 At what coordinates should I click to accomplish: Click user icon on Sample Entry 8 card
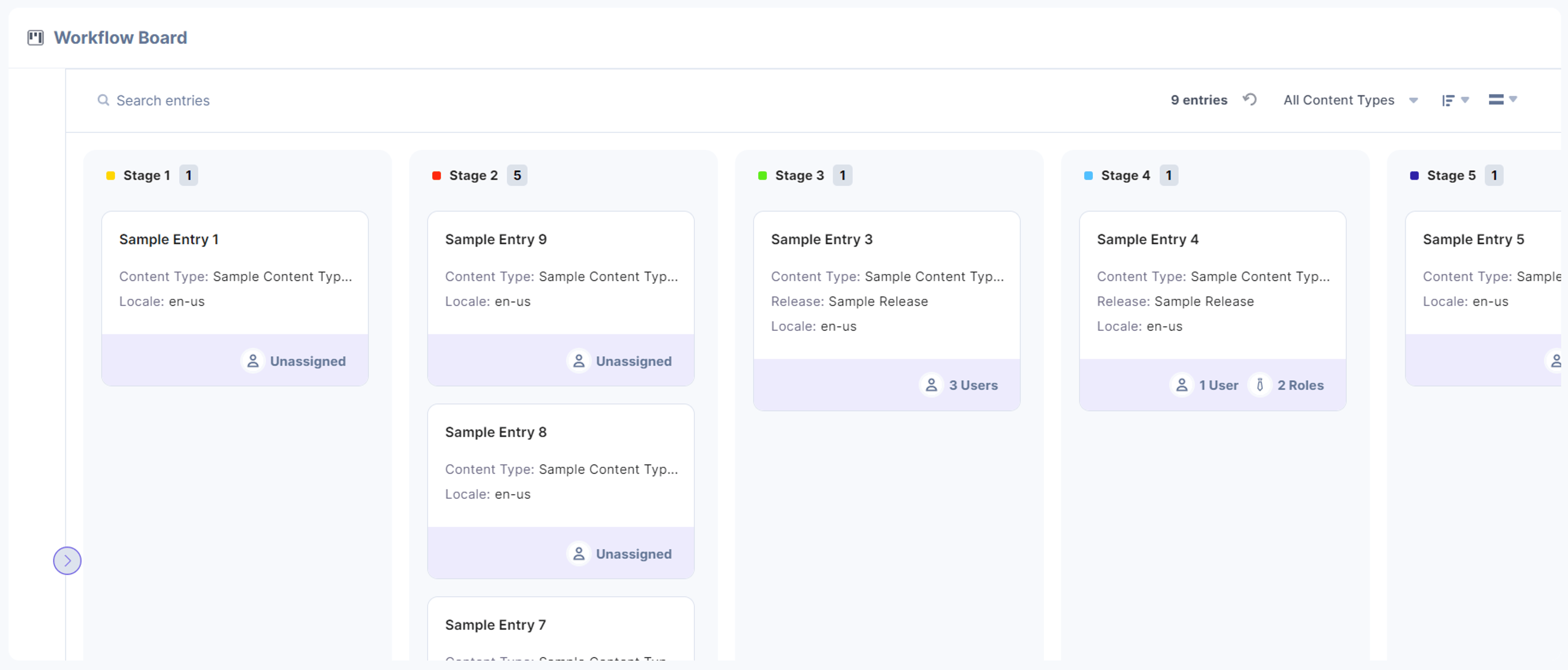pos(579,553)
